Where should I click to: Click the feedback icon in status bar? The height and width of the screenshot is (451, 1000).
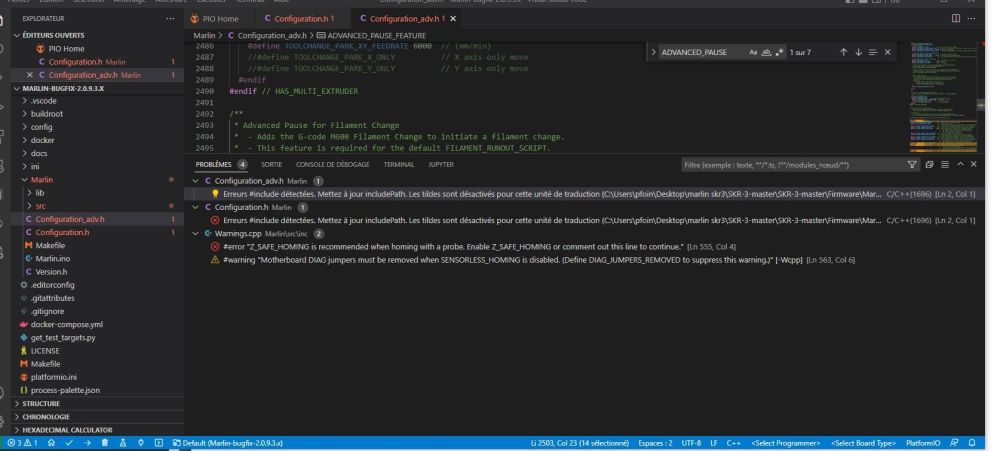tap(954, 443)
